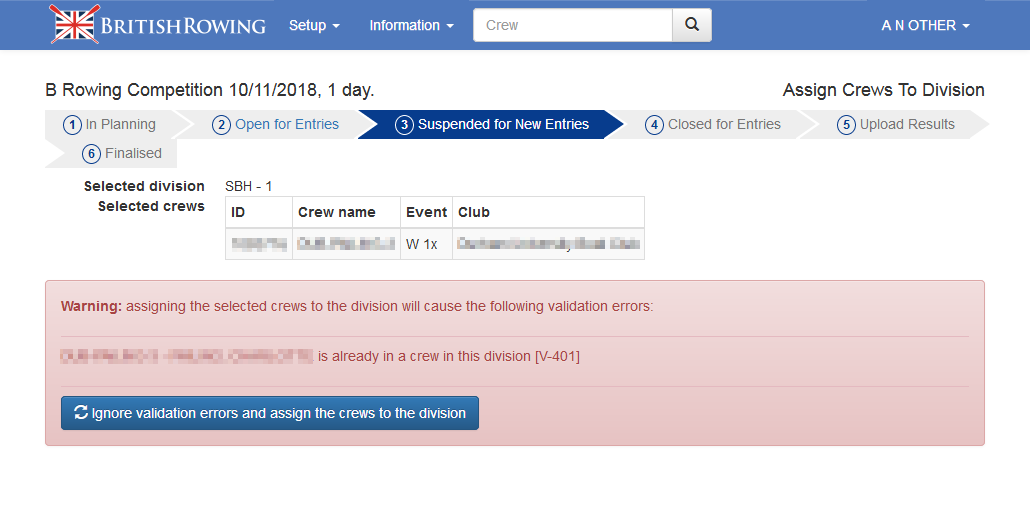1030x510 pixels.
Task: Click the W 1x event cell
Action: (422, 244)
